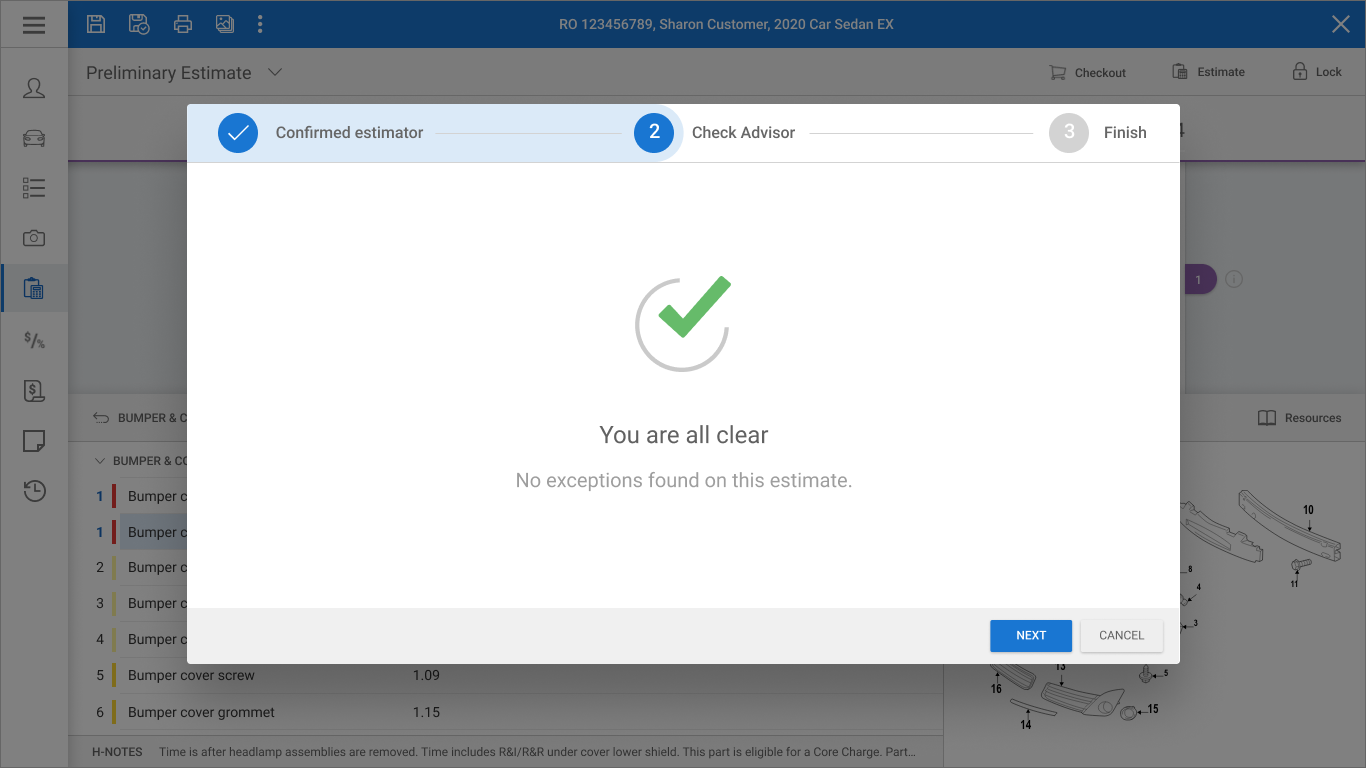The width and height of the screenshot is (1366, 768).
Task: Open the image gallery toolbar icon
Action: coord(225,24)
